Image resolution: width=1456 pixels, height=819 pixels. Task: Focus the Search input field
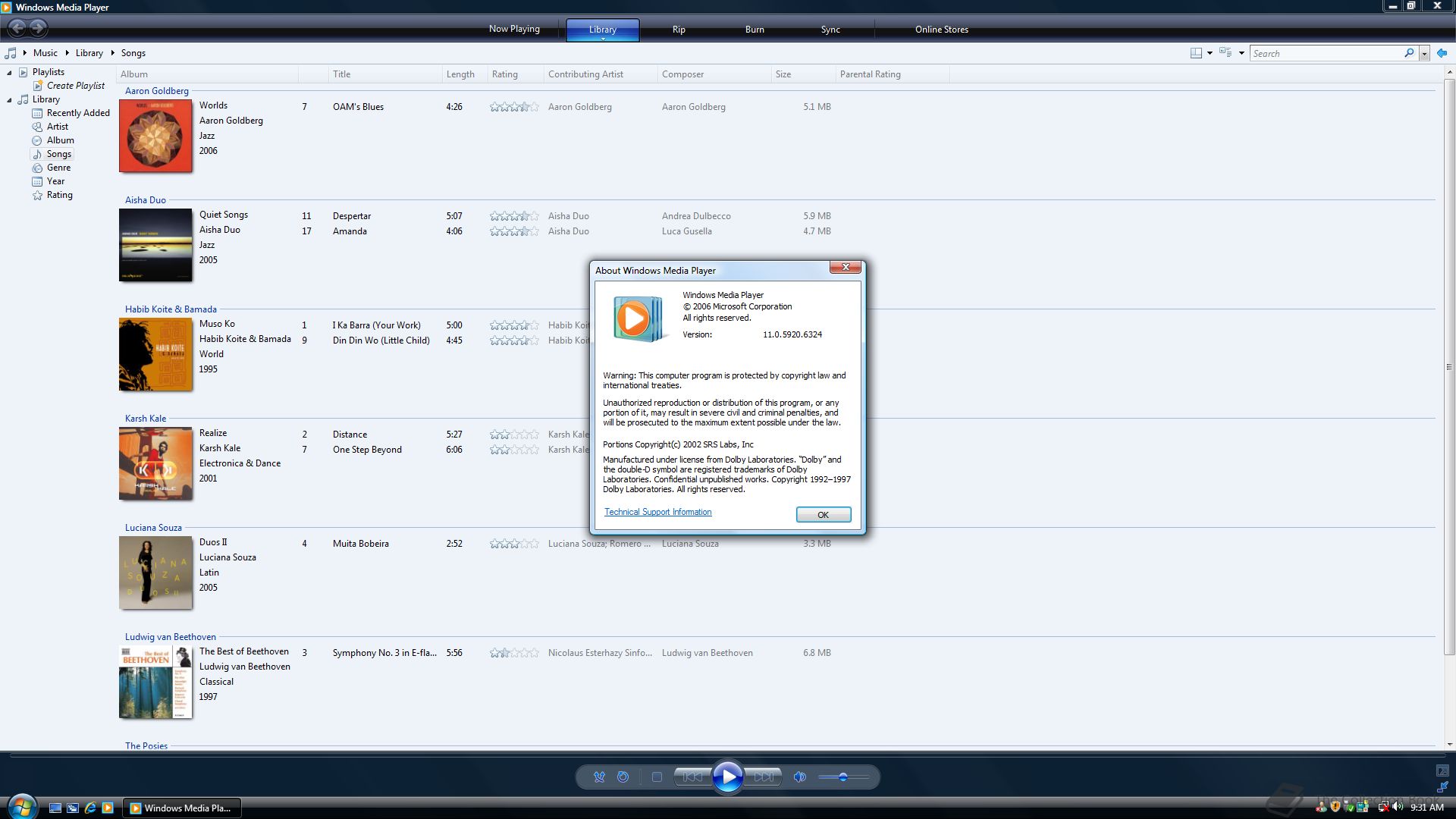click(1326, 53)
